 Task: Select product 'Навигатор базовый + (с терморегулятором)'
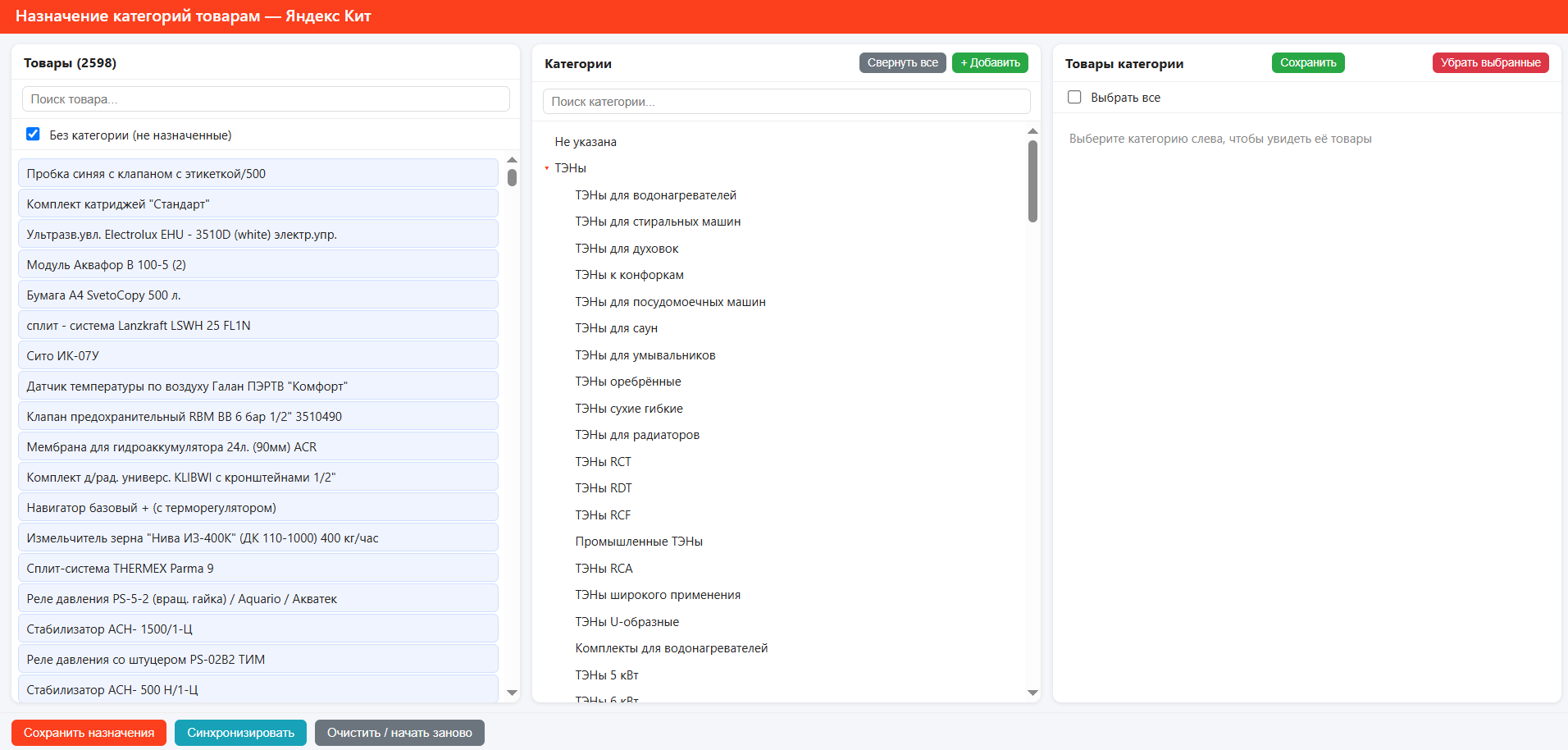pos(258,508)
